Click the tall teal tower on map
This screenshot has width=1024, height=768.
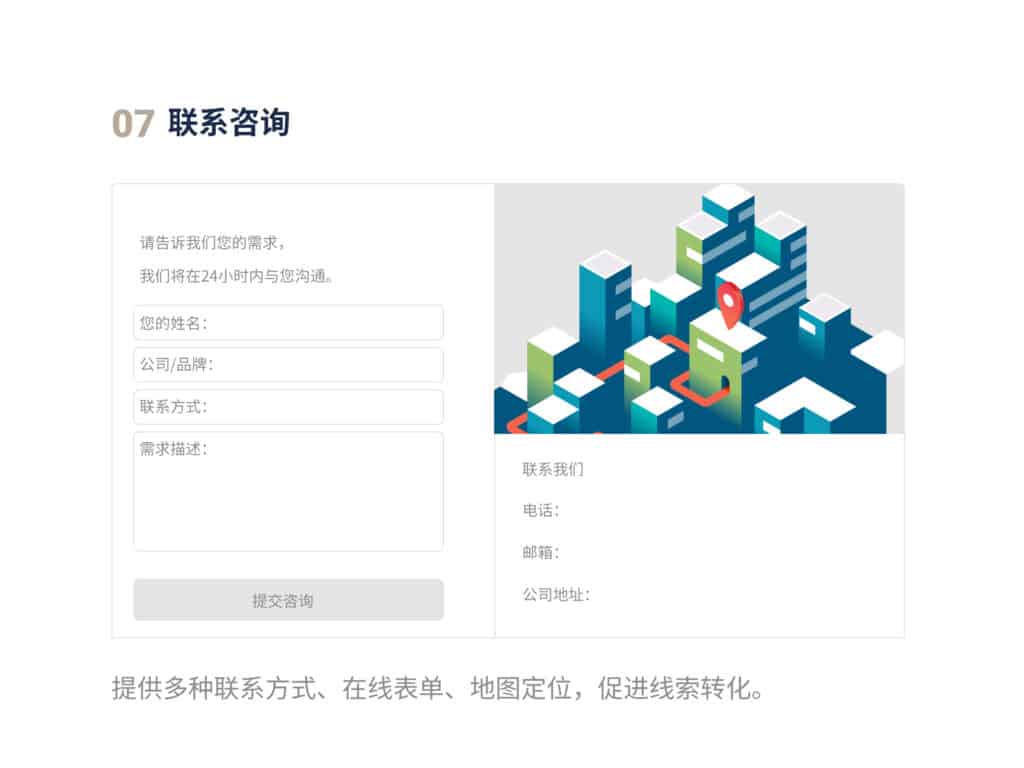tap(605, 307)
